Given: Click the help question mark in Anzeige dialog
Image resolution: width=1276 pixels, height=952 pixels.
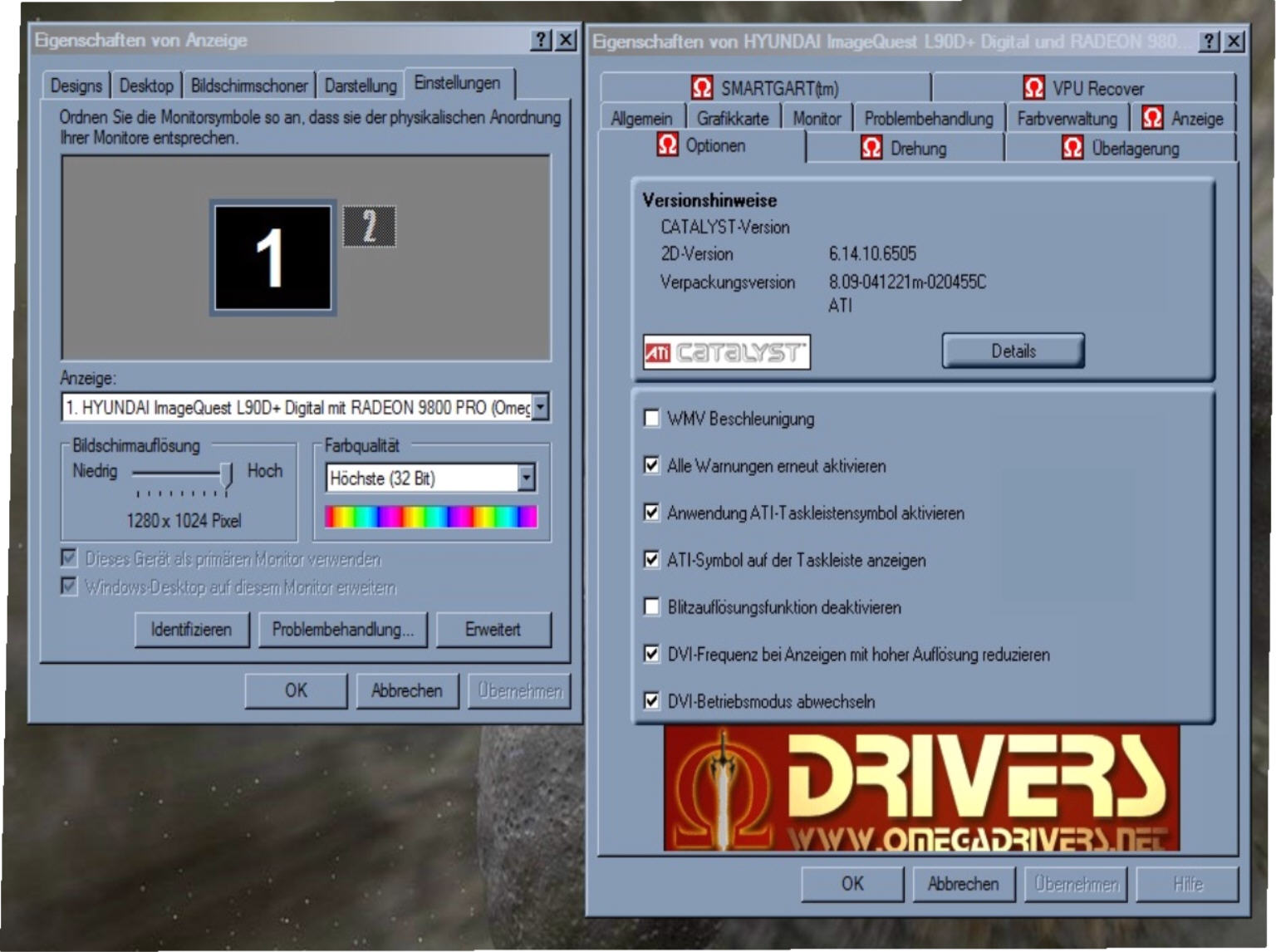Looking at the screenshot, I should pos(541,40).
